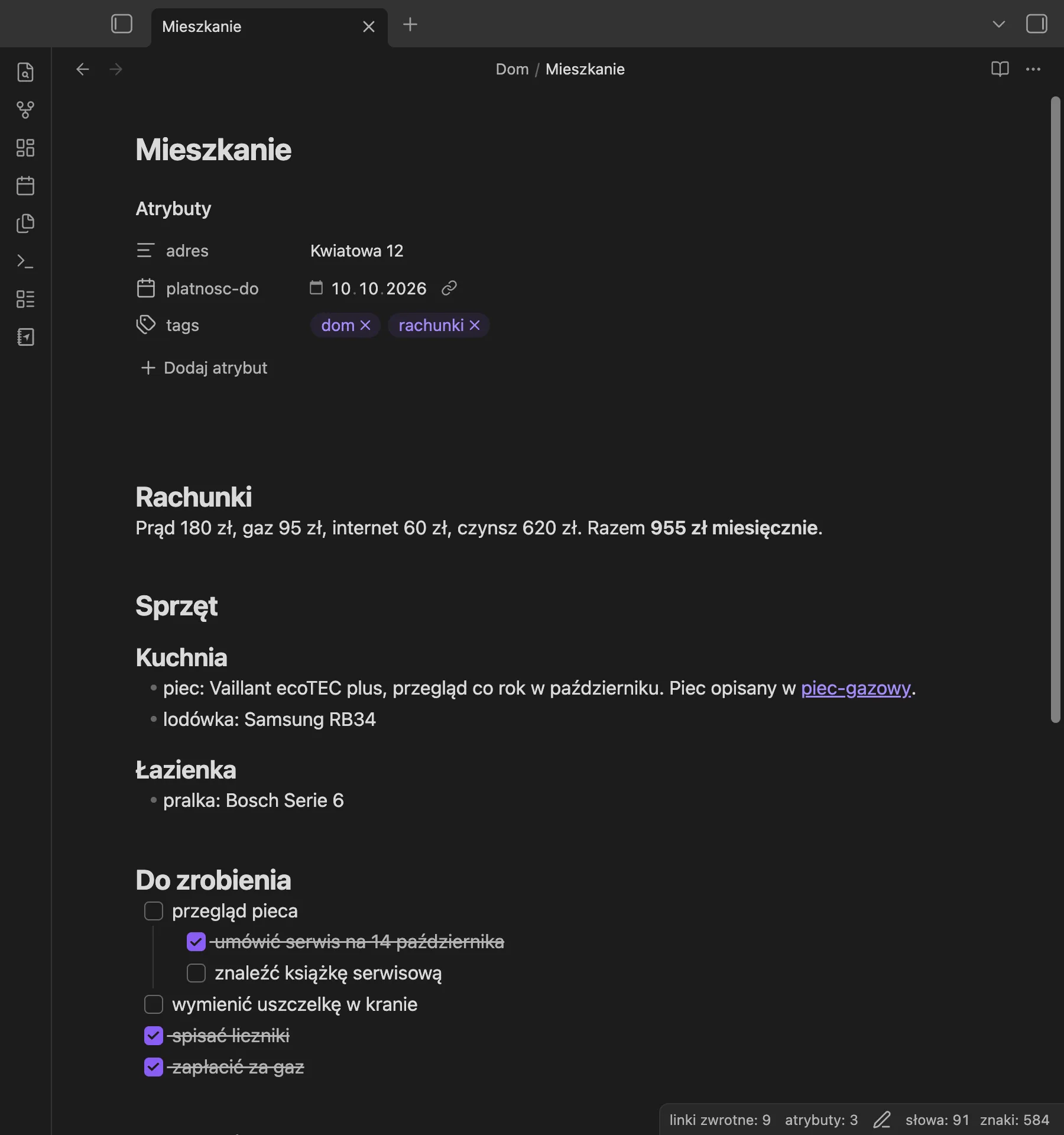Screen dimensions: 1064x1135
Task: Open tab list dropdown chevron
Action: (999, 24)
